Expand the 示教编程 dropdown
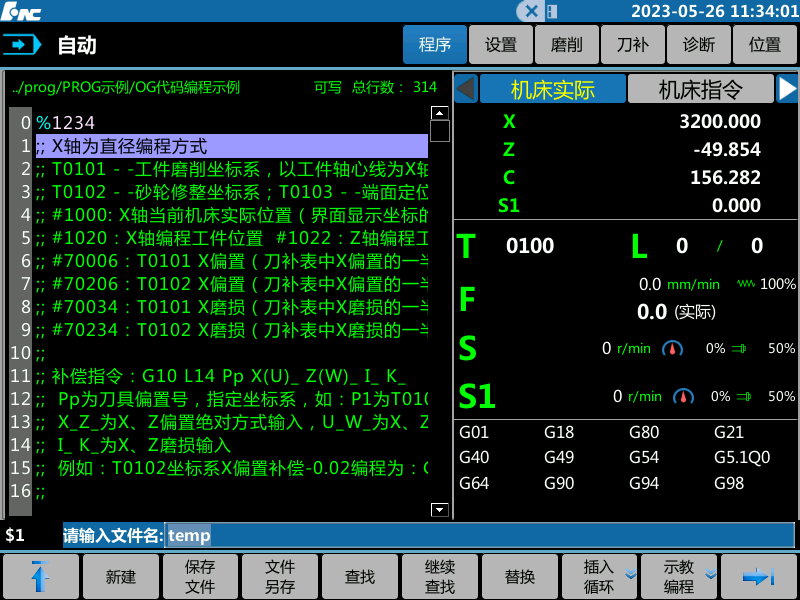The image size is (800, 600). pyautogui.click(x=710, y=576)
